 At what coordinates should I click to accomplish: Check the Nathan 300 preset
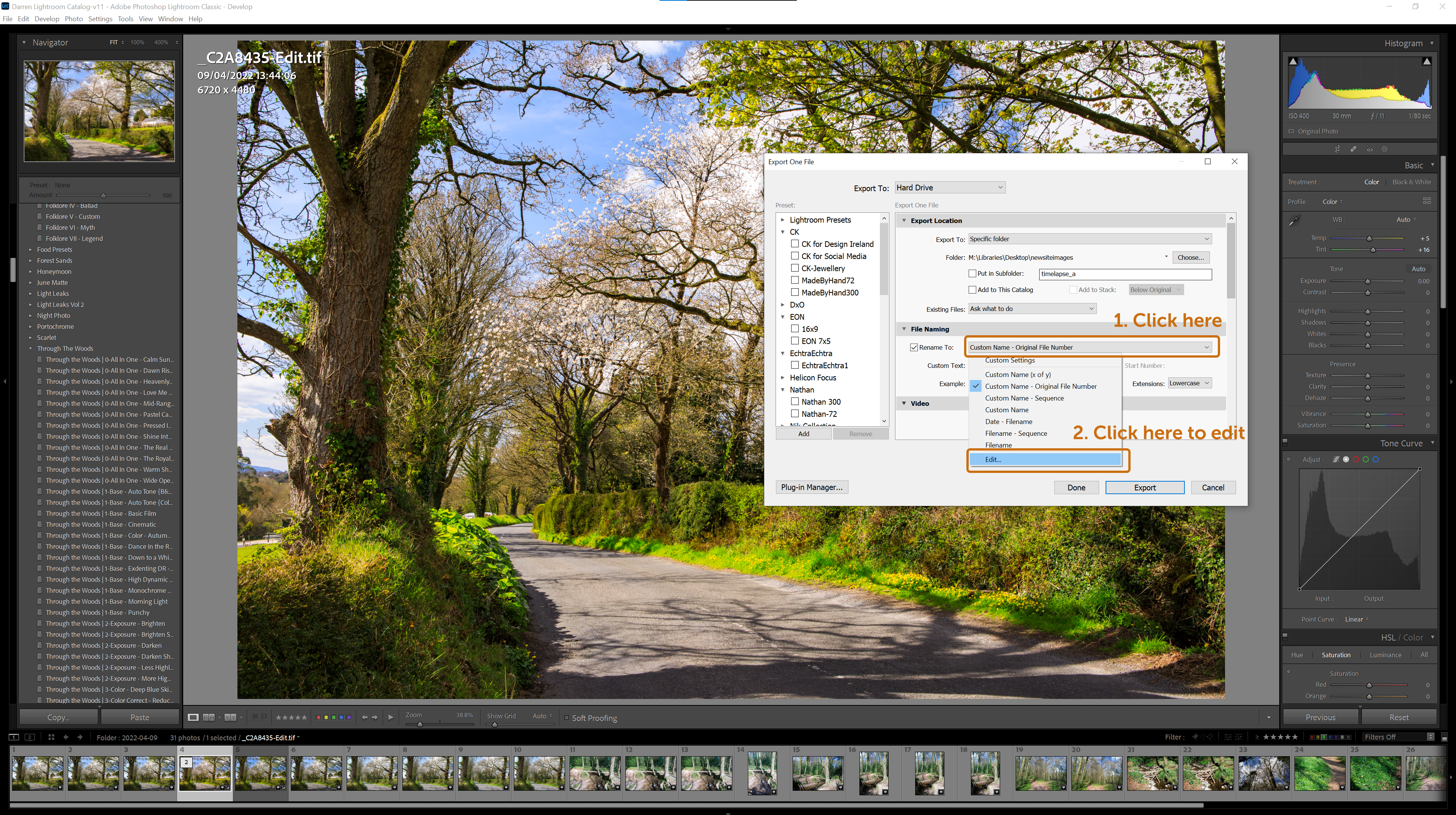(795, 401)
